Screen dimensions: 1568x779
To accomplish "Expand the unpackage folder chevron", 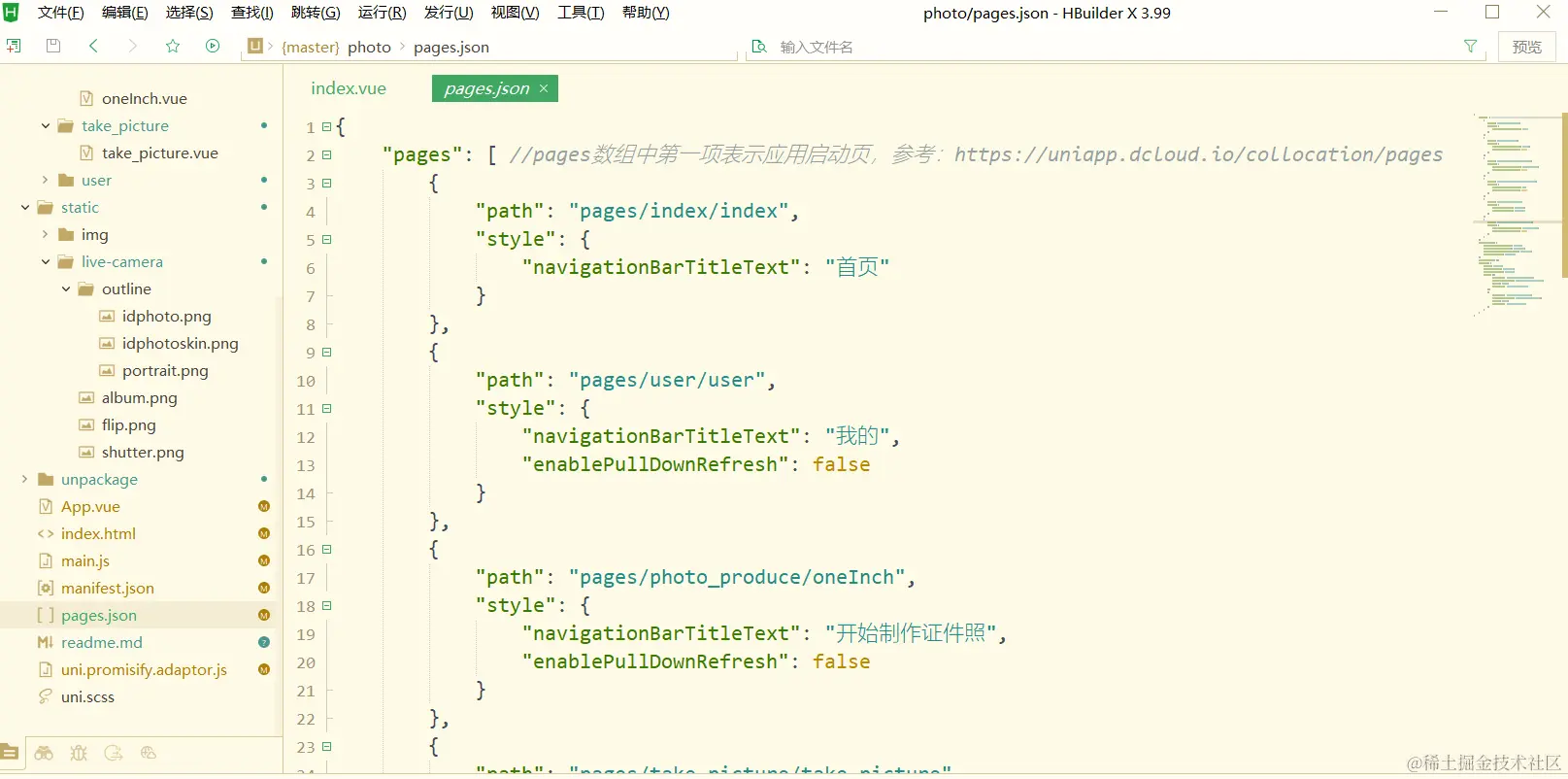I will (x=25, y=480).
